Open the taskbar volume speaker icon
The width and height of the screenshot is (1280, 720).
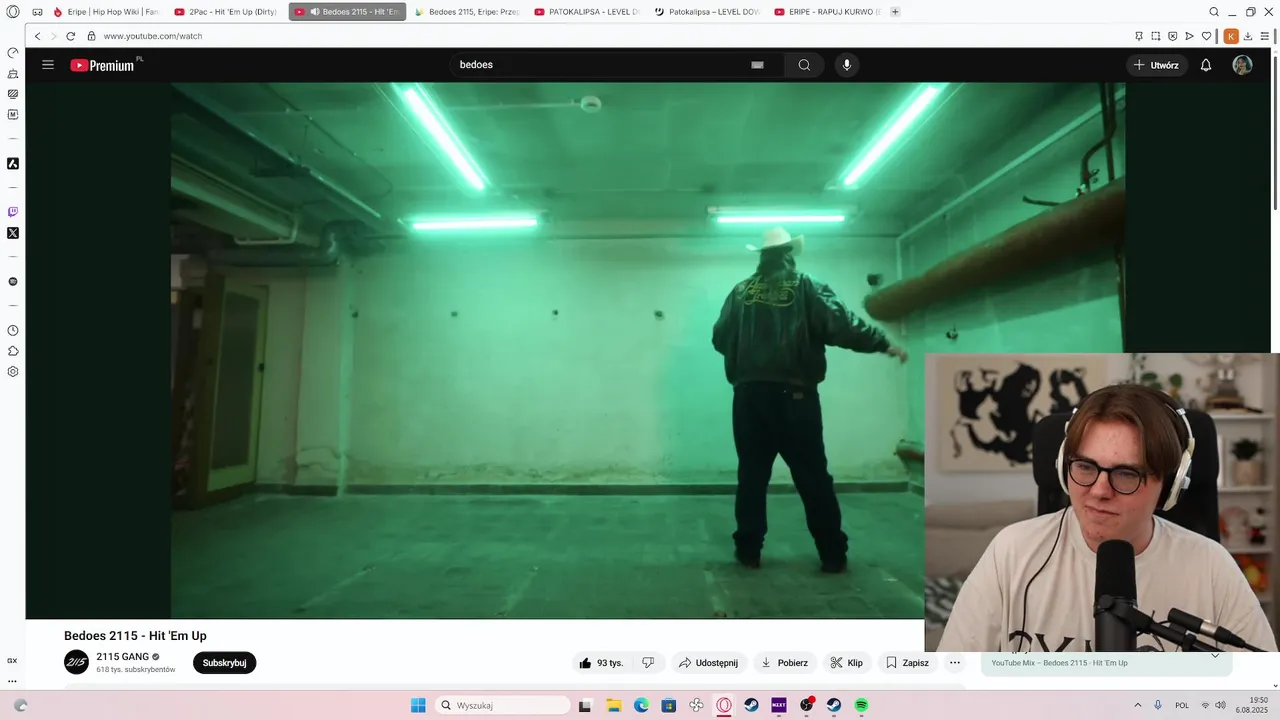click(x=1220, y=705)
